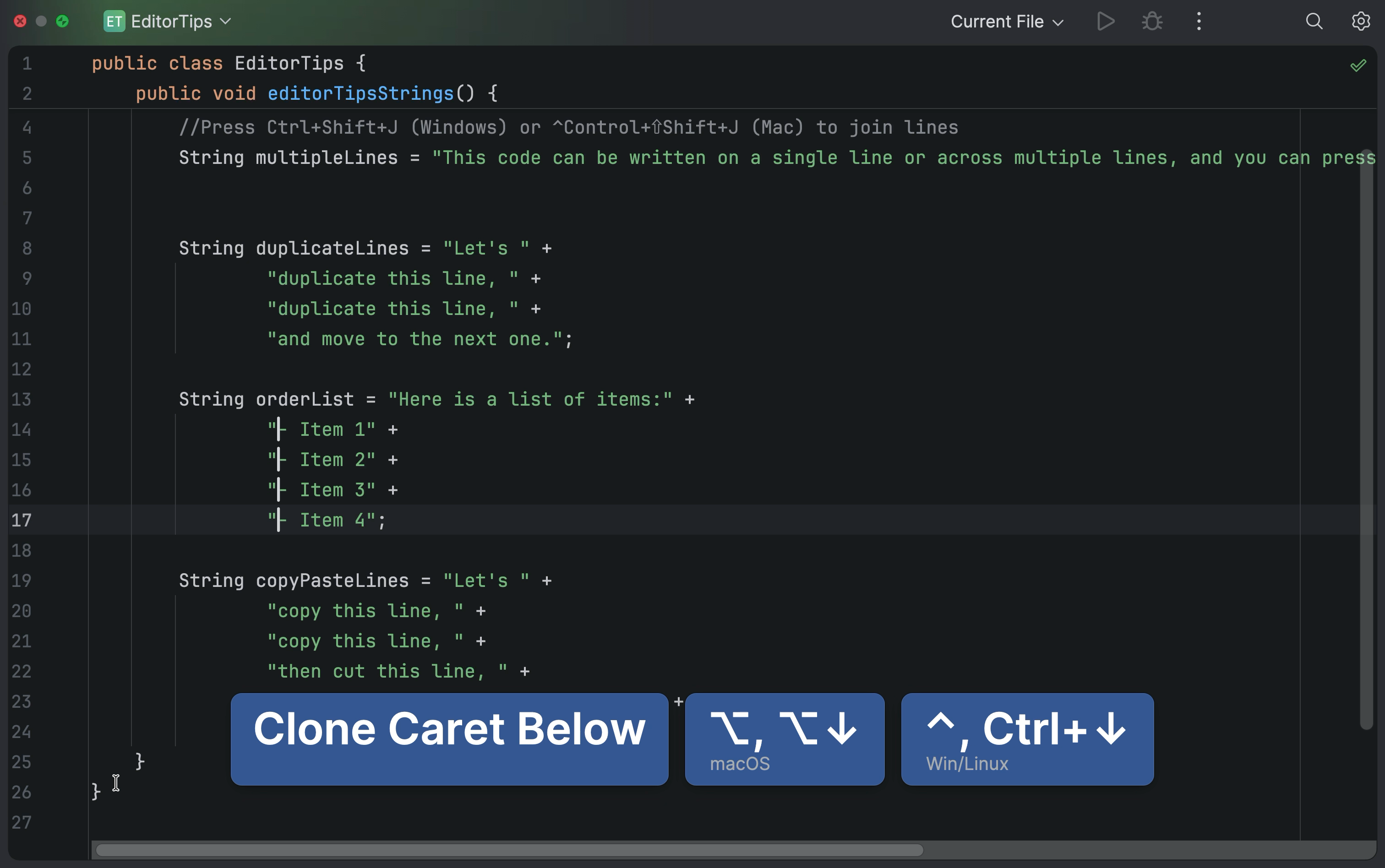Image resolution: width=1385 pixels, height=868 pixels.
Task: Click the orderList variable name
Action: (x=305, y=400)
